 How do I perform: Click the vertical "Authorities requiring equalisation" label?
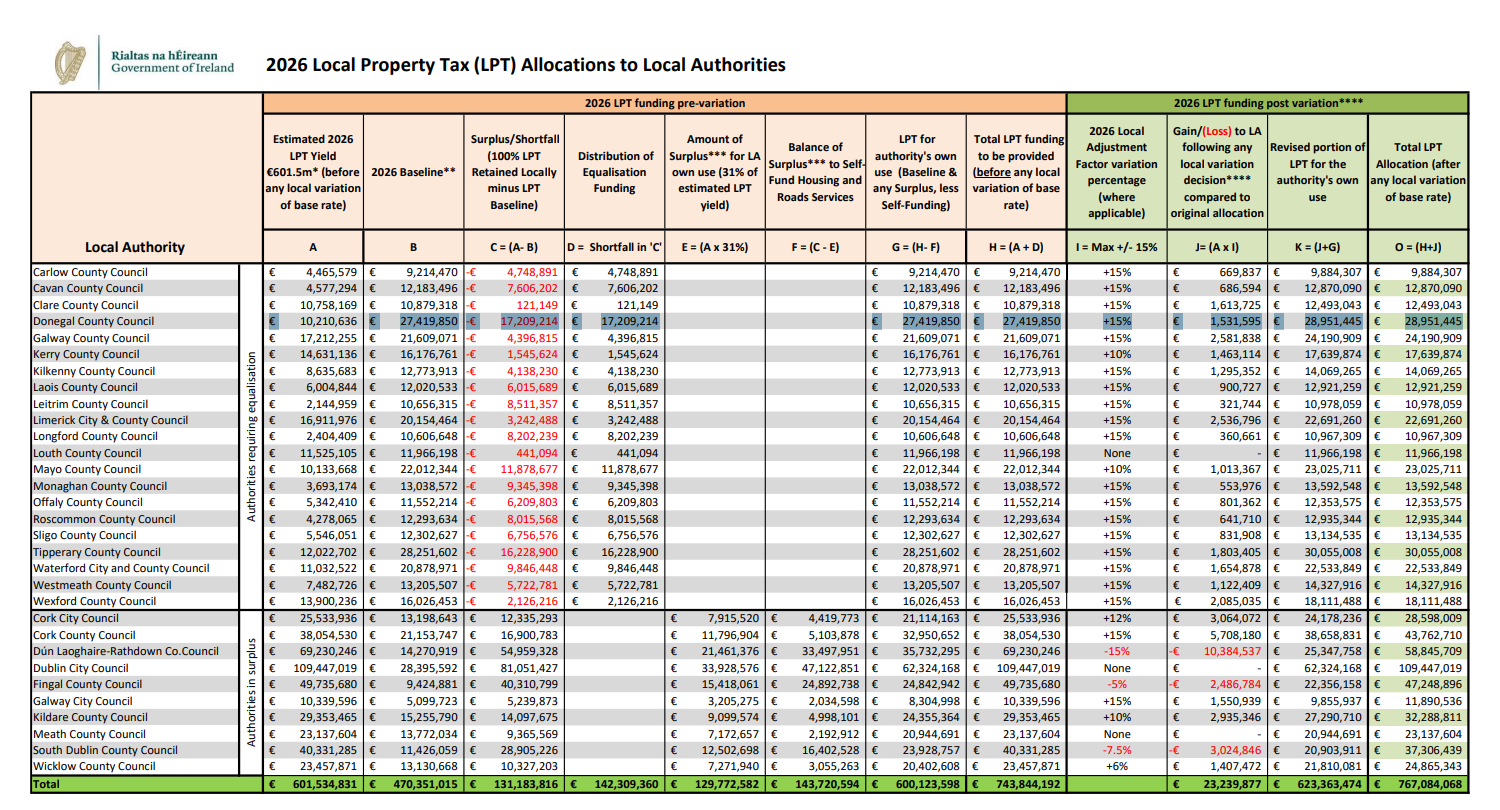click(252, 437)
